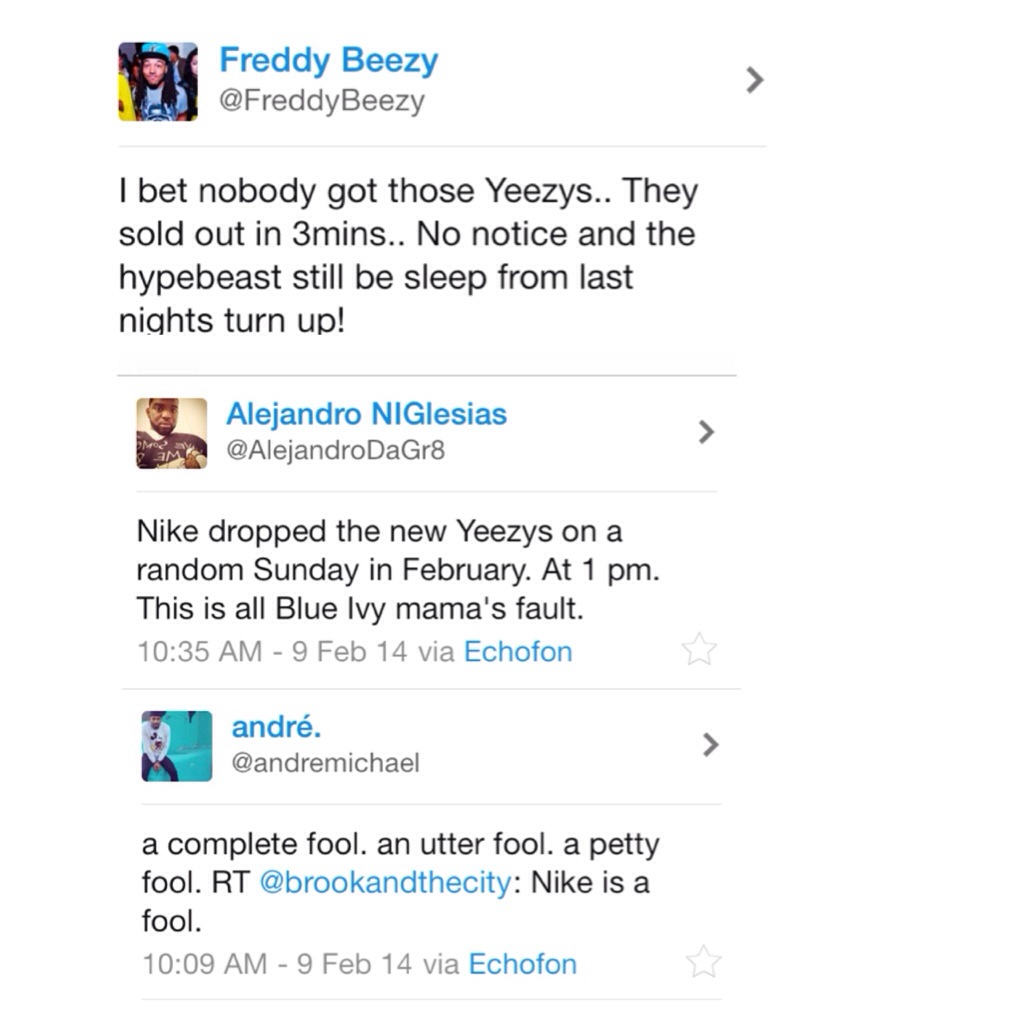Click the @andremichael handle
Image resolution: width=1024 pixels, height=1024 pixels.
[325, 763]
